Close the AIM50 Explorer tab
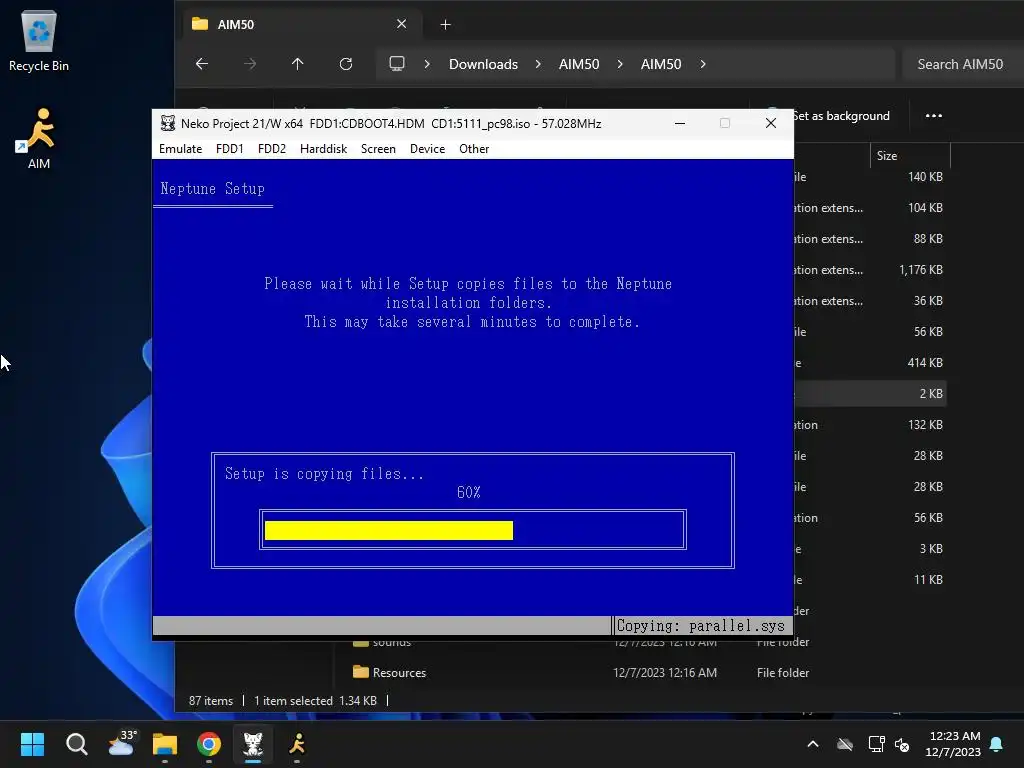This screenshot has height=768, width=1024. coord(402,24)
